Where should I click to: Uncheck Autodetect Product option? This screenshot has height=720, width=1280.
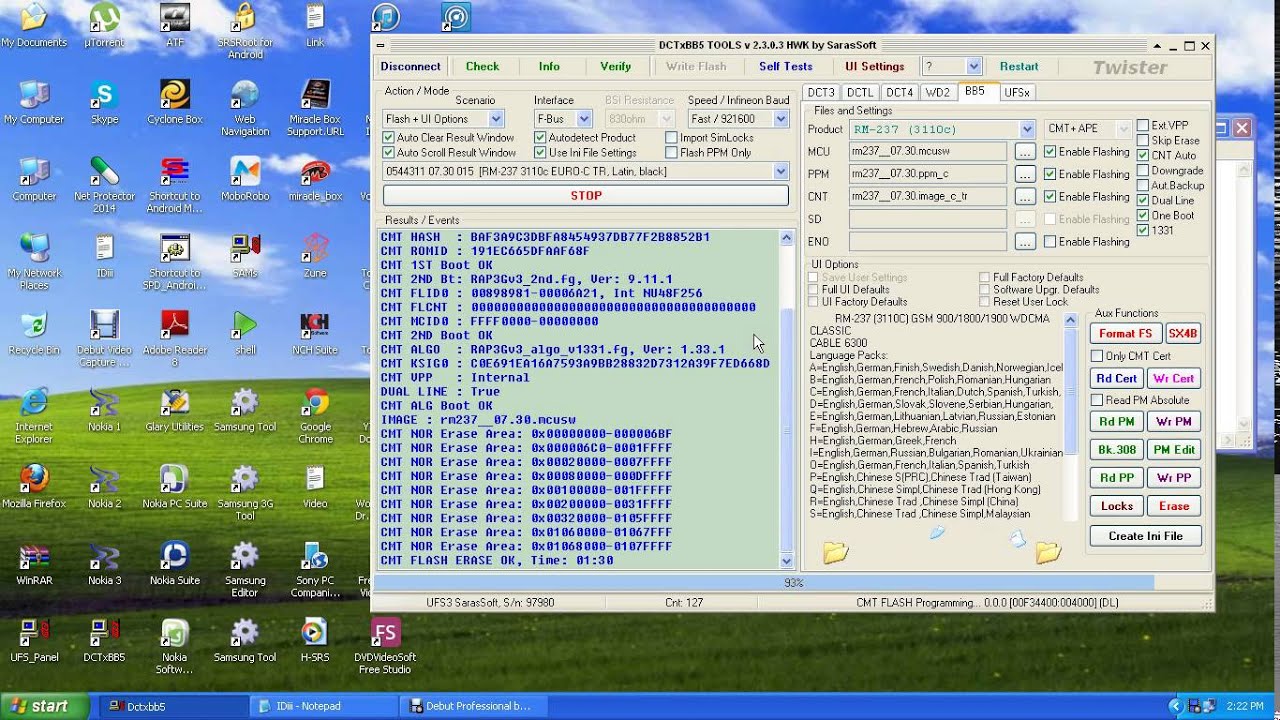coord(540,138)
